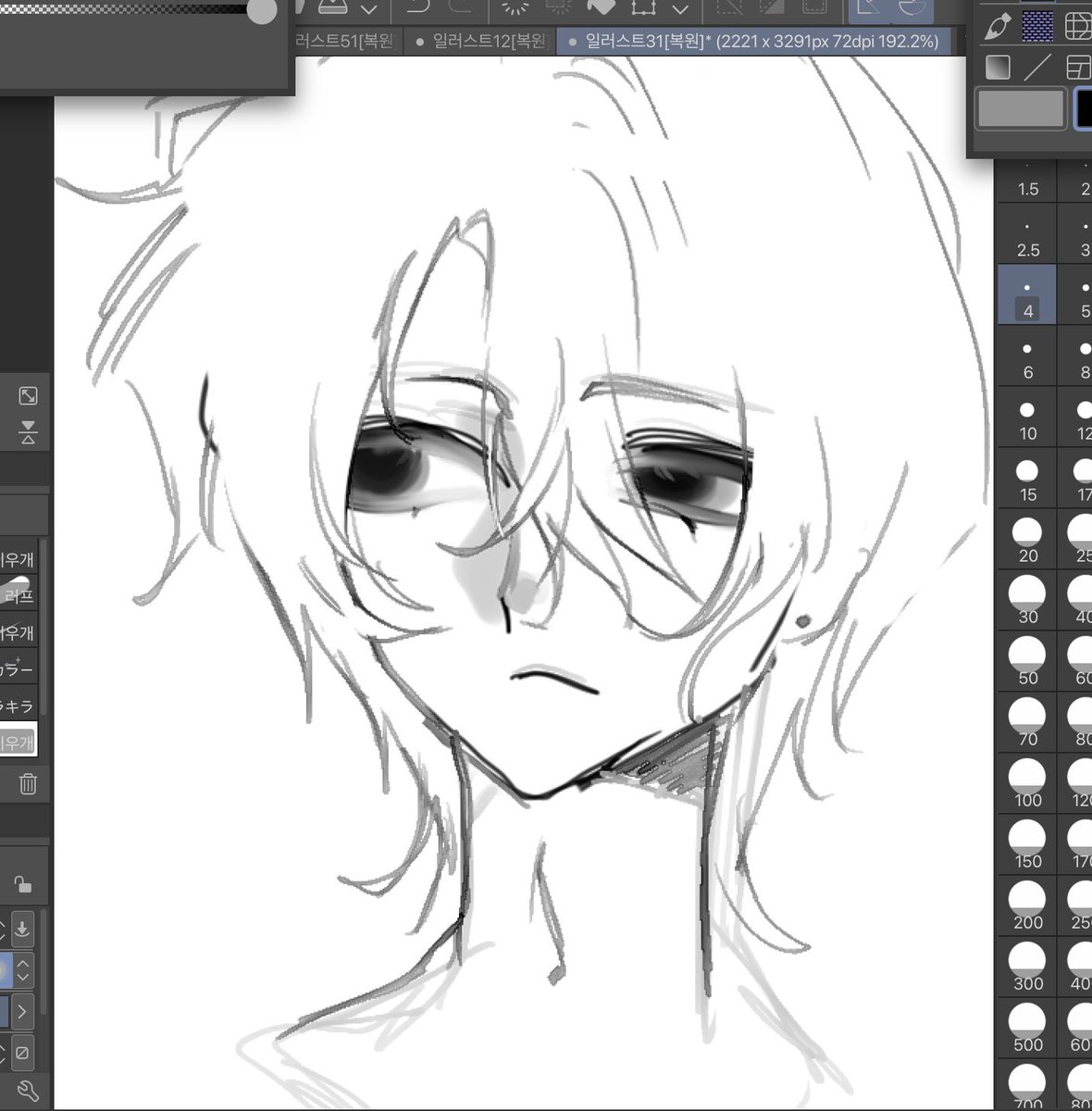Image resolution: width=1092 pixels, height=1111 pixels.
Task: Set brush size to 300
Action: tap(1027, 968)
